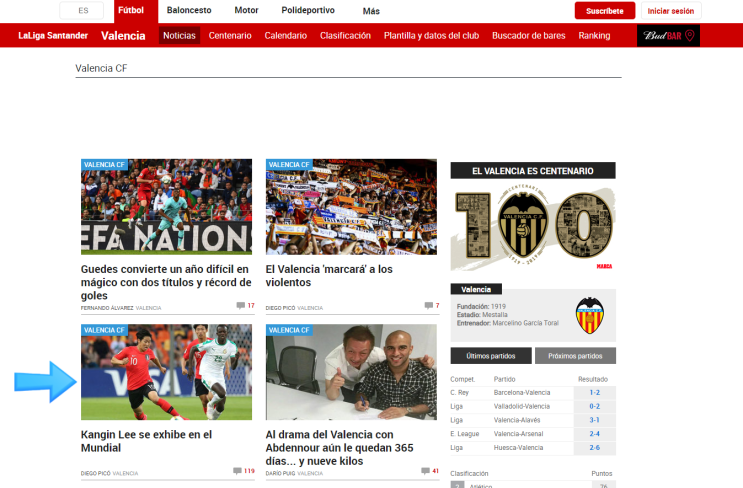The image size is (743, 488).
Task: Open the Valencia 100 centenary banner
Action: [x=533, y=229]
